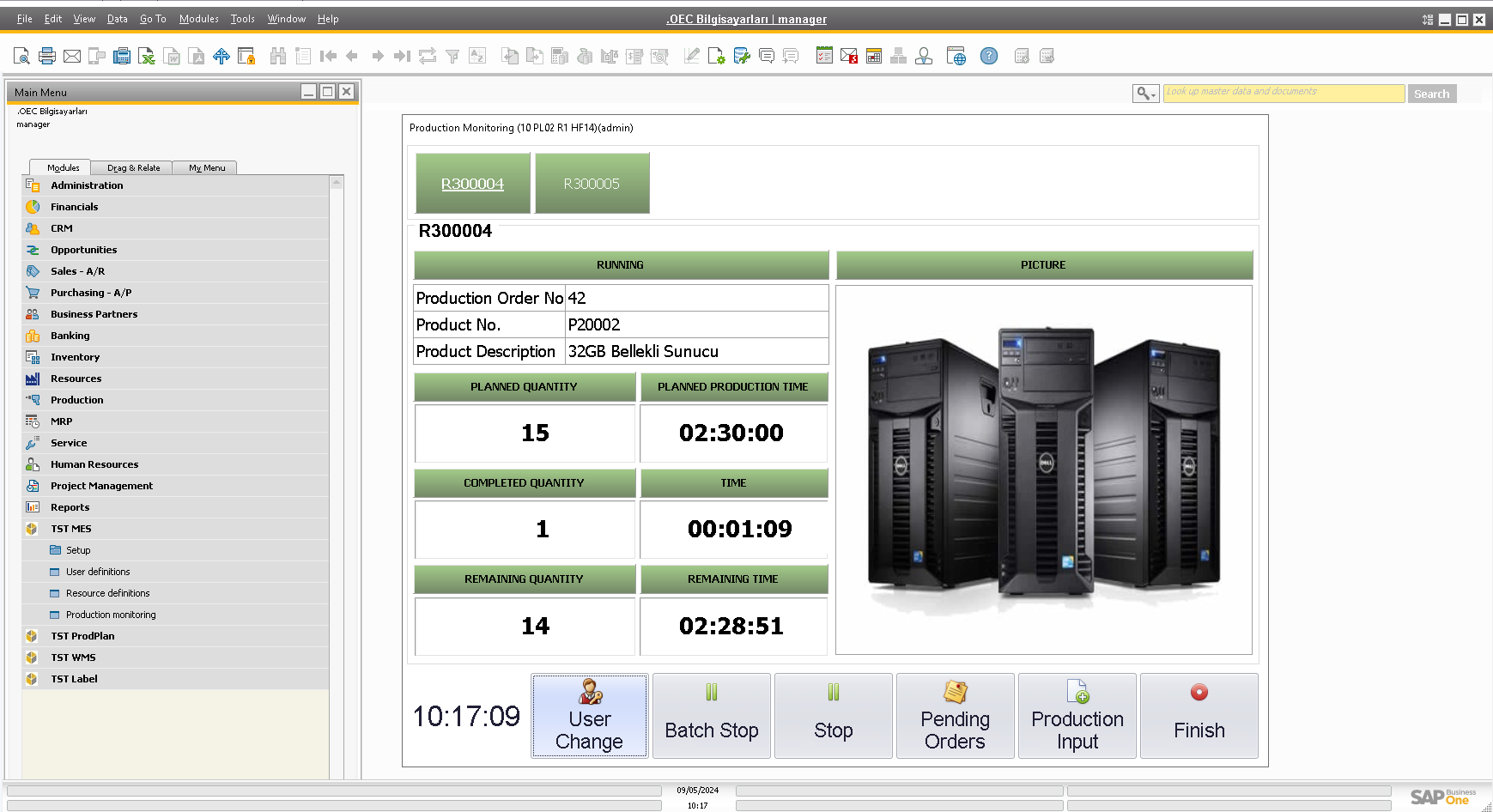
Task: Expand the TST ProdPlan module
Action: coord(82,636)
